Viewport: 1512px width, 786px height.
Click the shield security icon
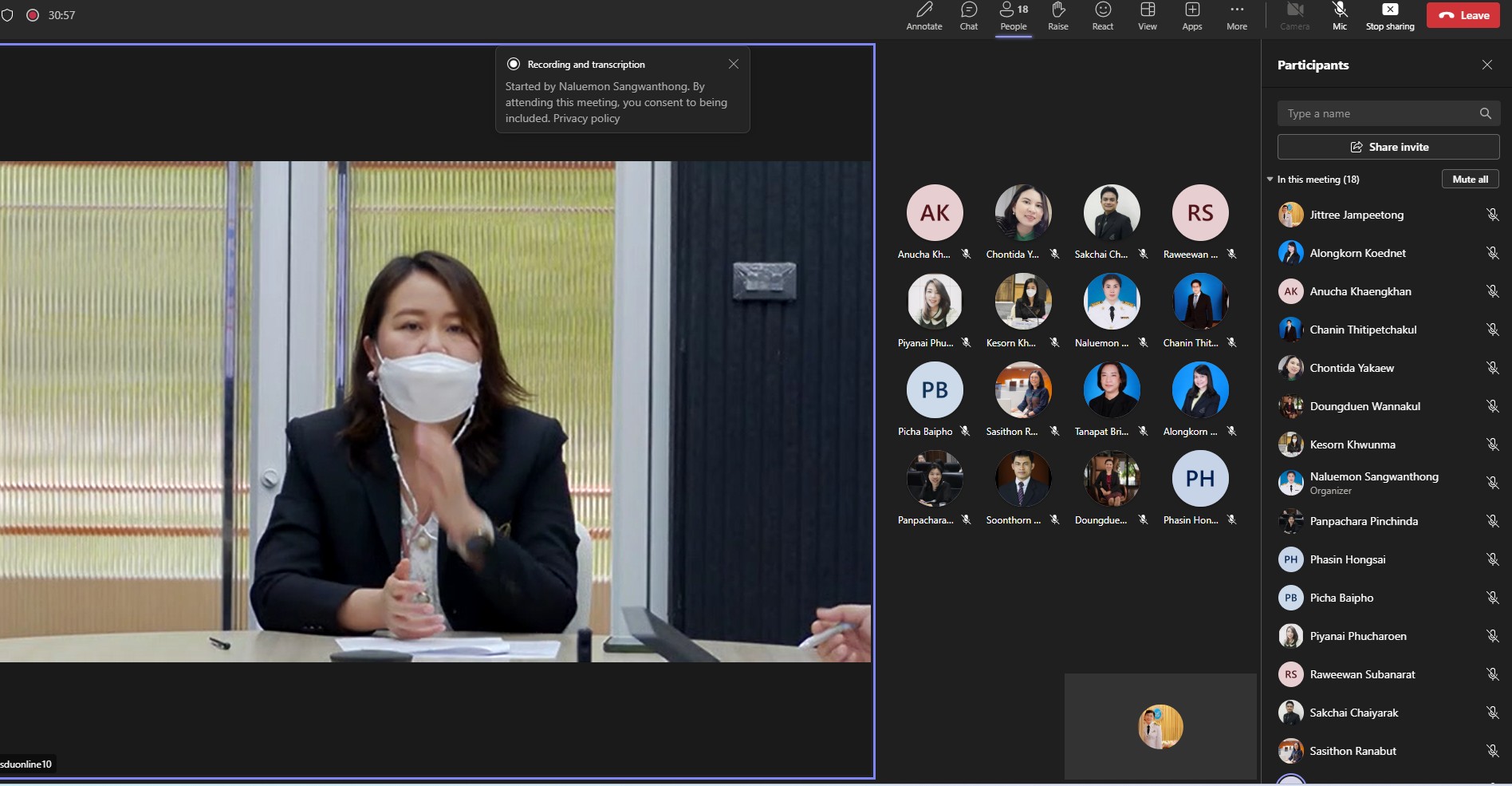pos(7,15)
